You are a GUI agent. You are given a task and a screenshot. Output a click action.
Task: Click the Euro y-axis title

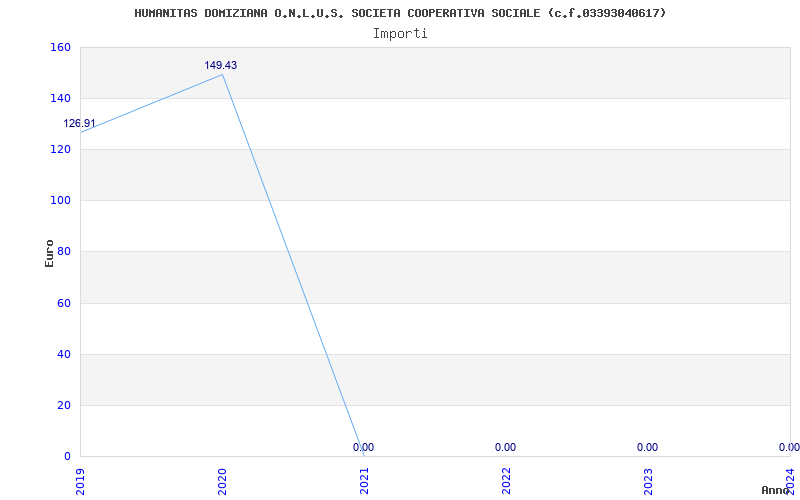point(49,253)
